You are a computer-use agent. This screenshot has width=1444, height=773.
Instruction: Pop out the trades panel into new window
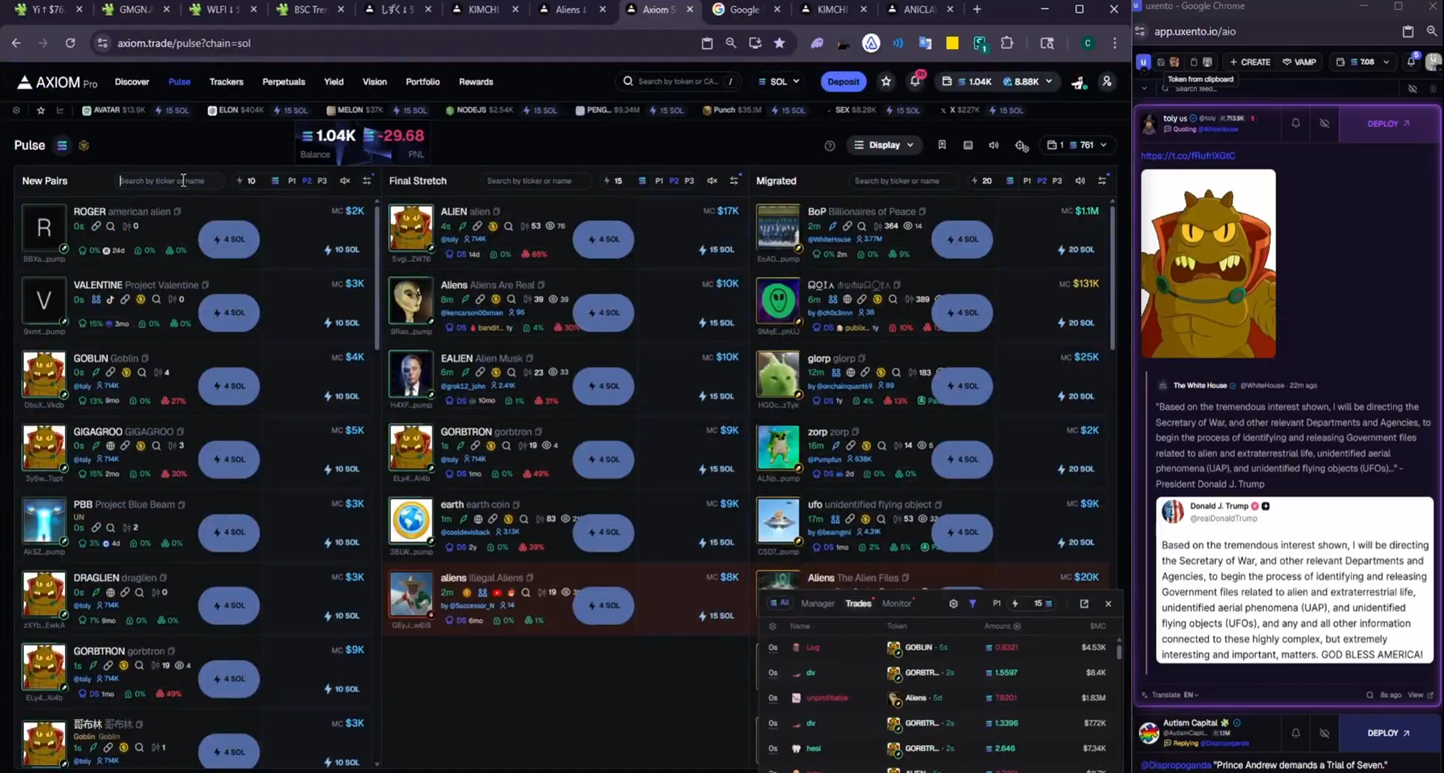click(1084, 604)
